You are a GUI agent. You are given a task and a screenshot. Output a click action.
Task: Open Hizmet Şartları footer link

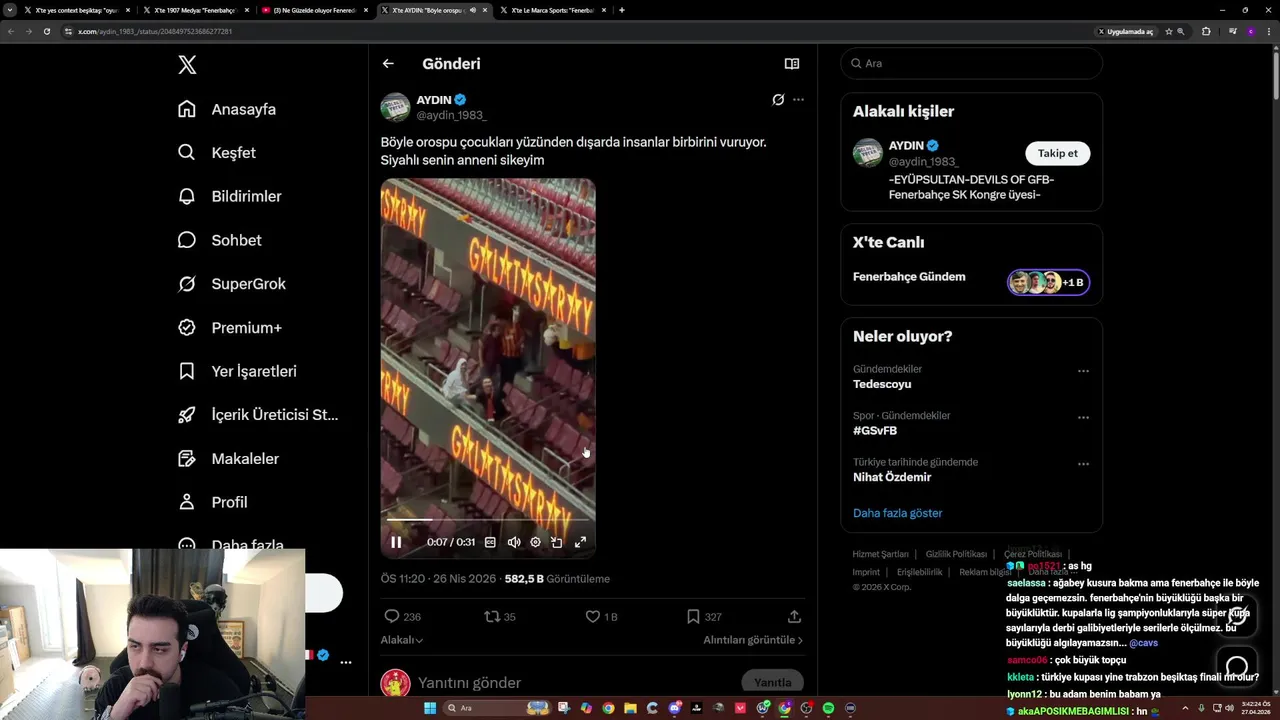[x=880, y=554]
